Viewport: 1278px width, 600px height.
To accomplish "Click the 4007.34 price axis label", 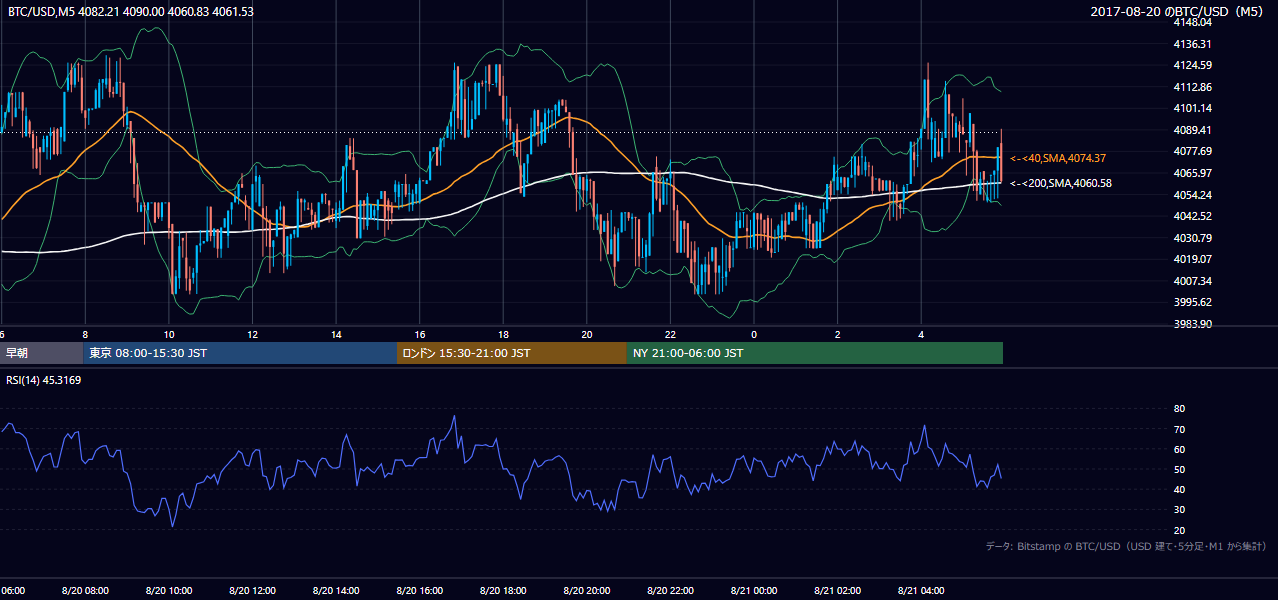I will (1193, 281).
